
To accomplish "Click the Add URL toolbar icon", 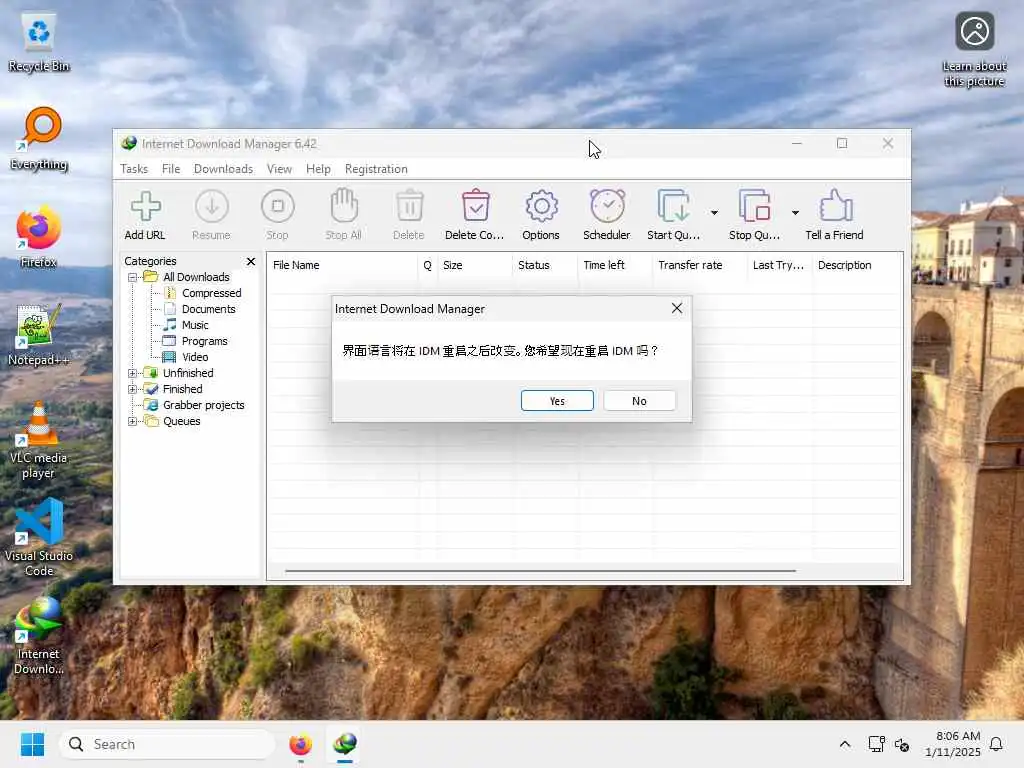I will 145,207.
